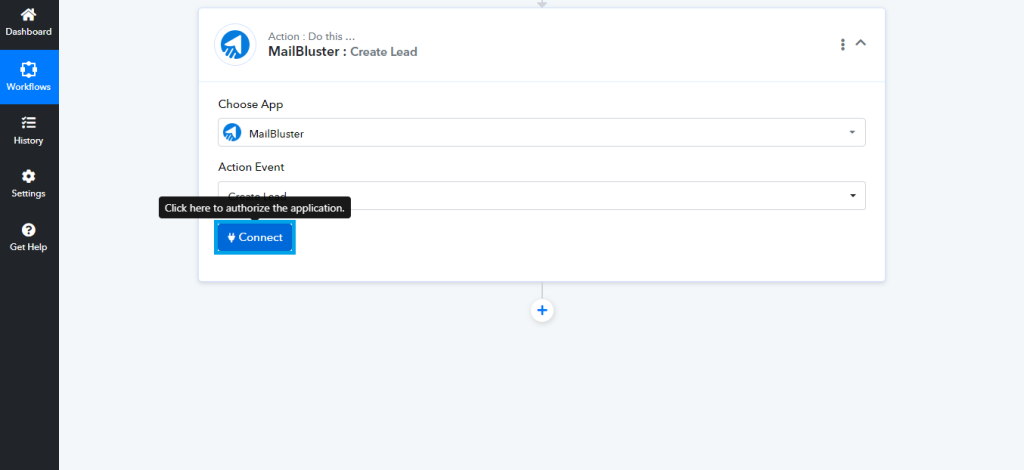Select the Settings text label in the sidebar
Screen dimensions: 1024x470
click(28, 194)
